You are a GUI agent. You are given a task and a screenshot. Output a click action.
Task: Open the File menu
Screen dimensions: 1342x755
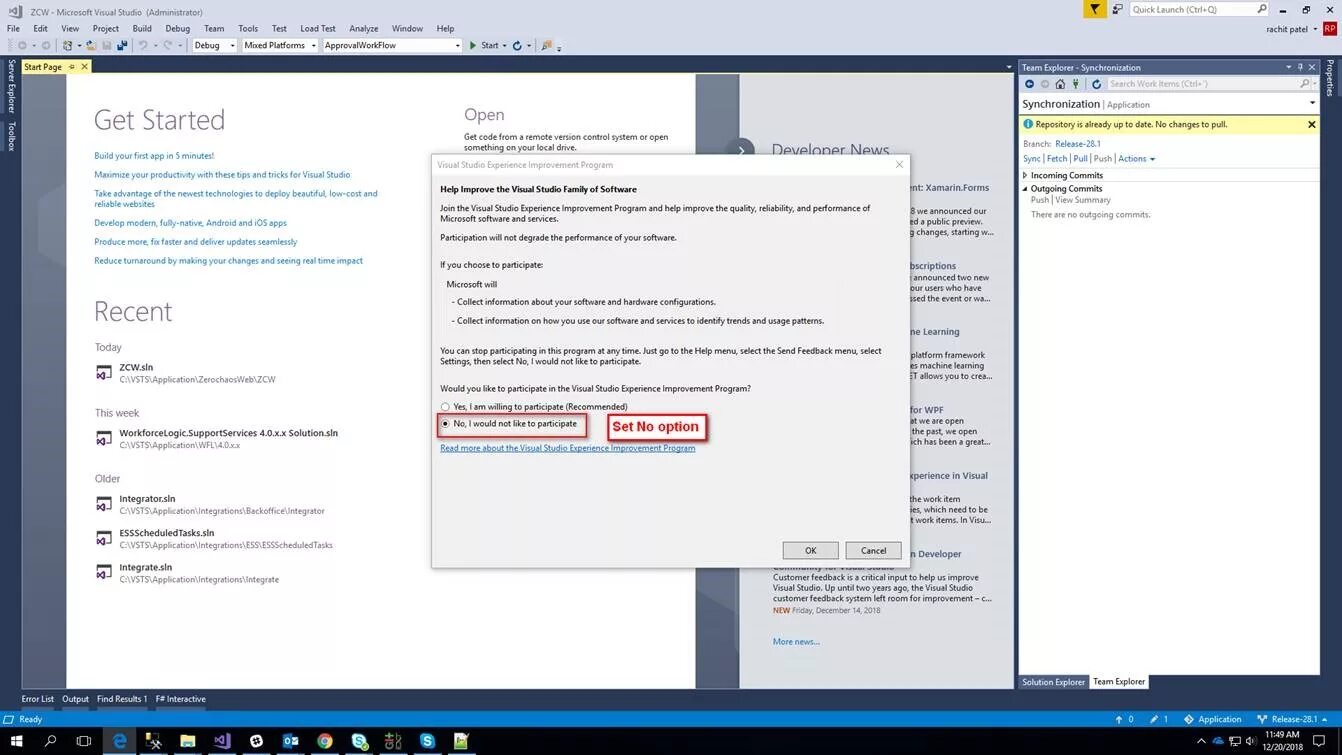[13, 29]
